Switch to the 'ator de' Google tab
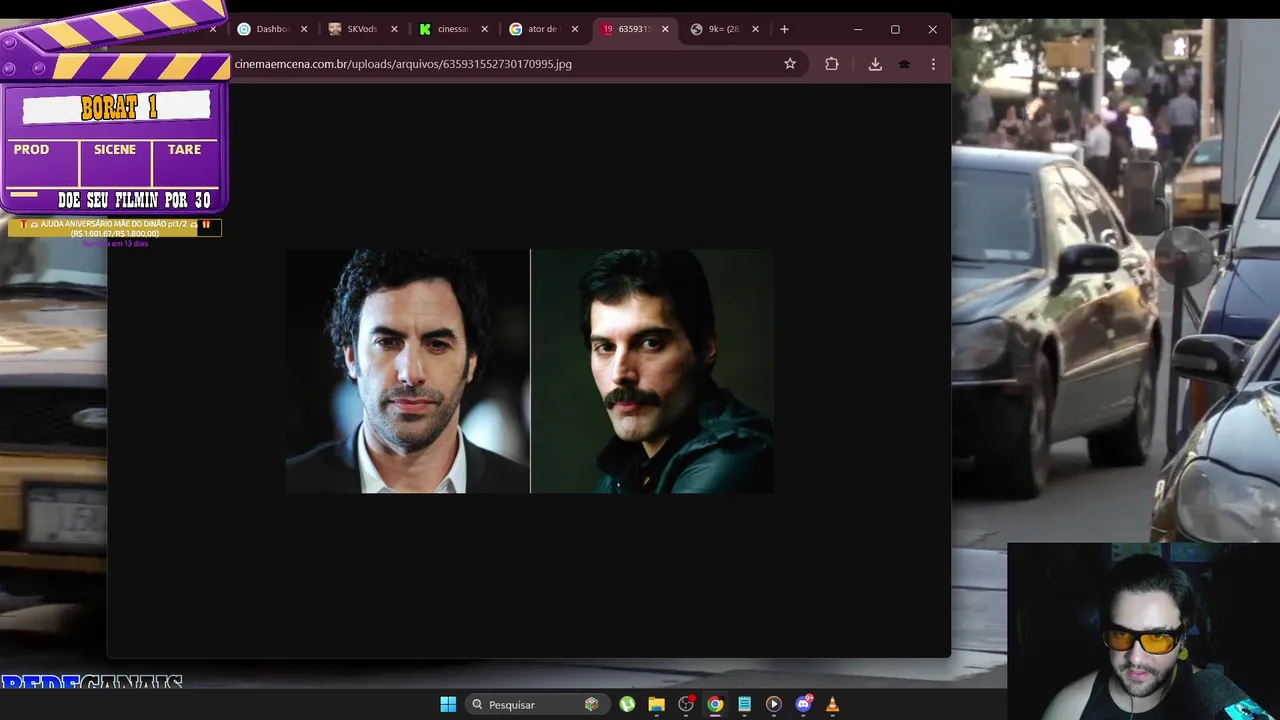Screen dimensions: 1280x720 click(x=542, y=29)
